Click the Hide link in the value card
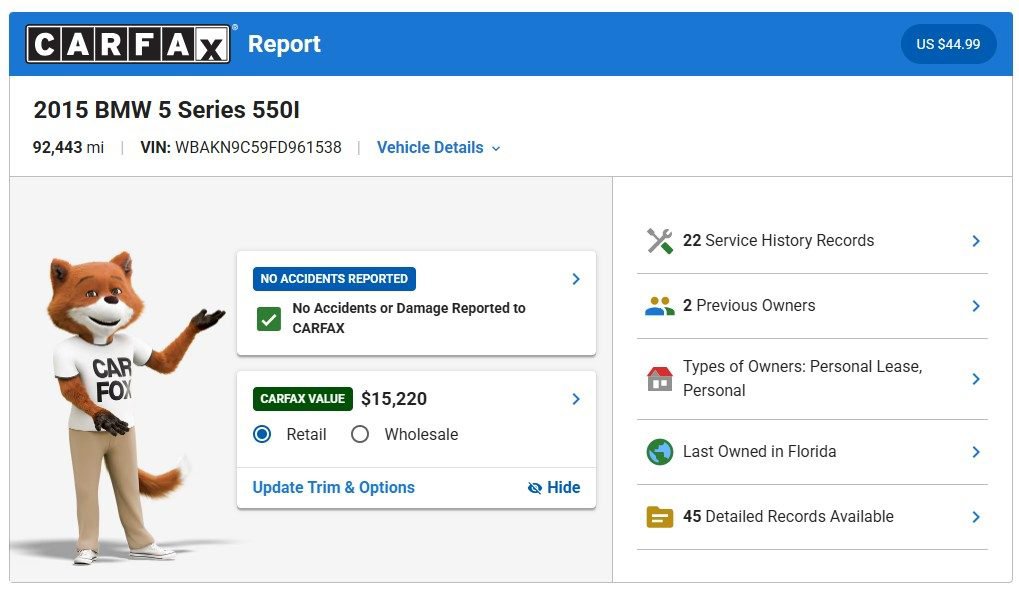The image size is (1019, 594). 554,487
